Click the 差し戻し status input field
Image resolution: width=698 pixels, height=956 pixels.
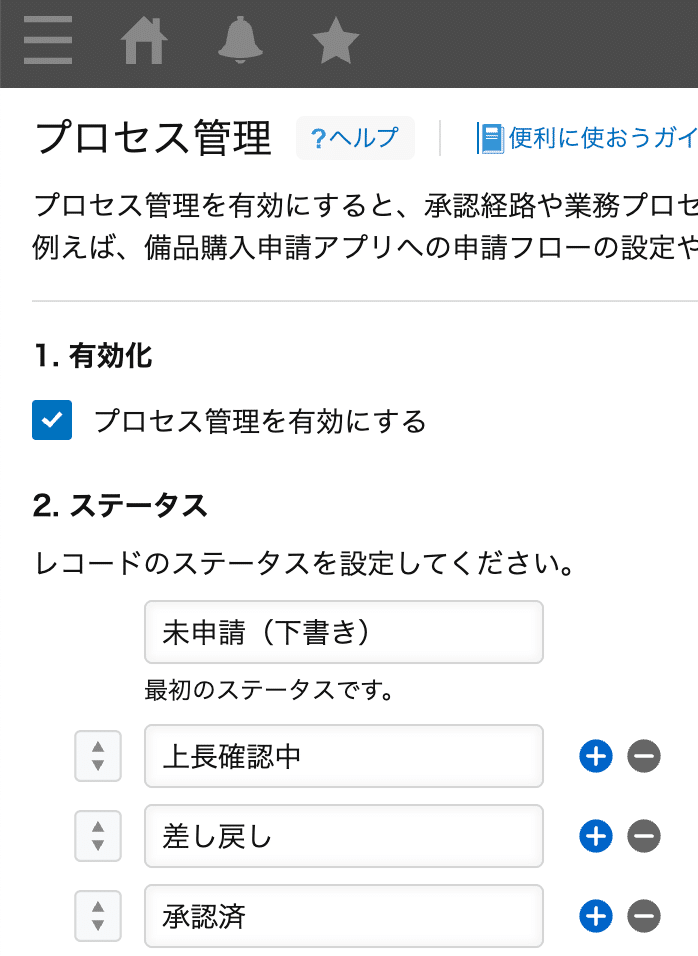click(x=344, y=836)
